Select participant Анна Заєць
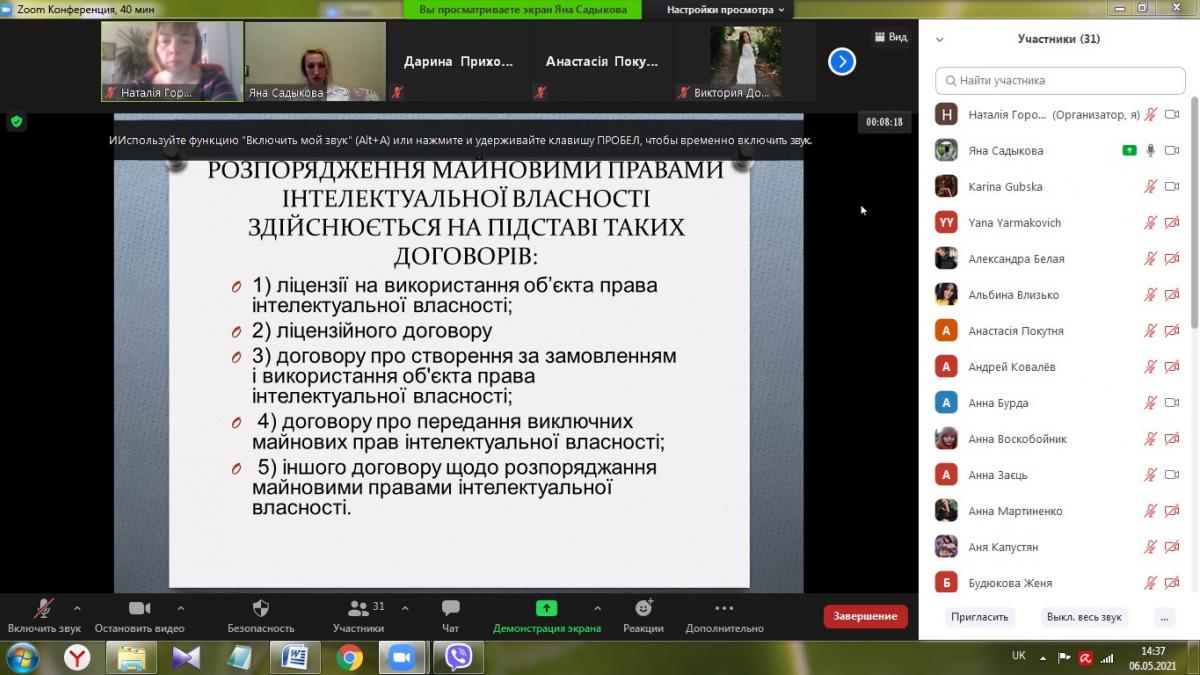Screen dimensions: 1200x675 (x=1059, y=475)
